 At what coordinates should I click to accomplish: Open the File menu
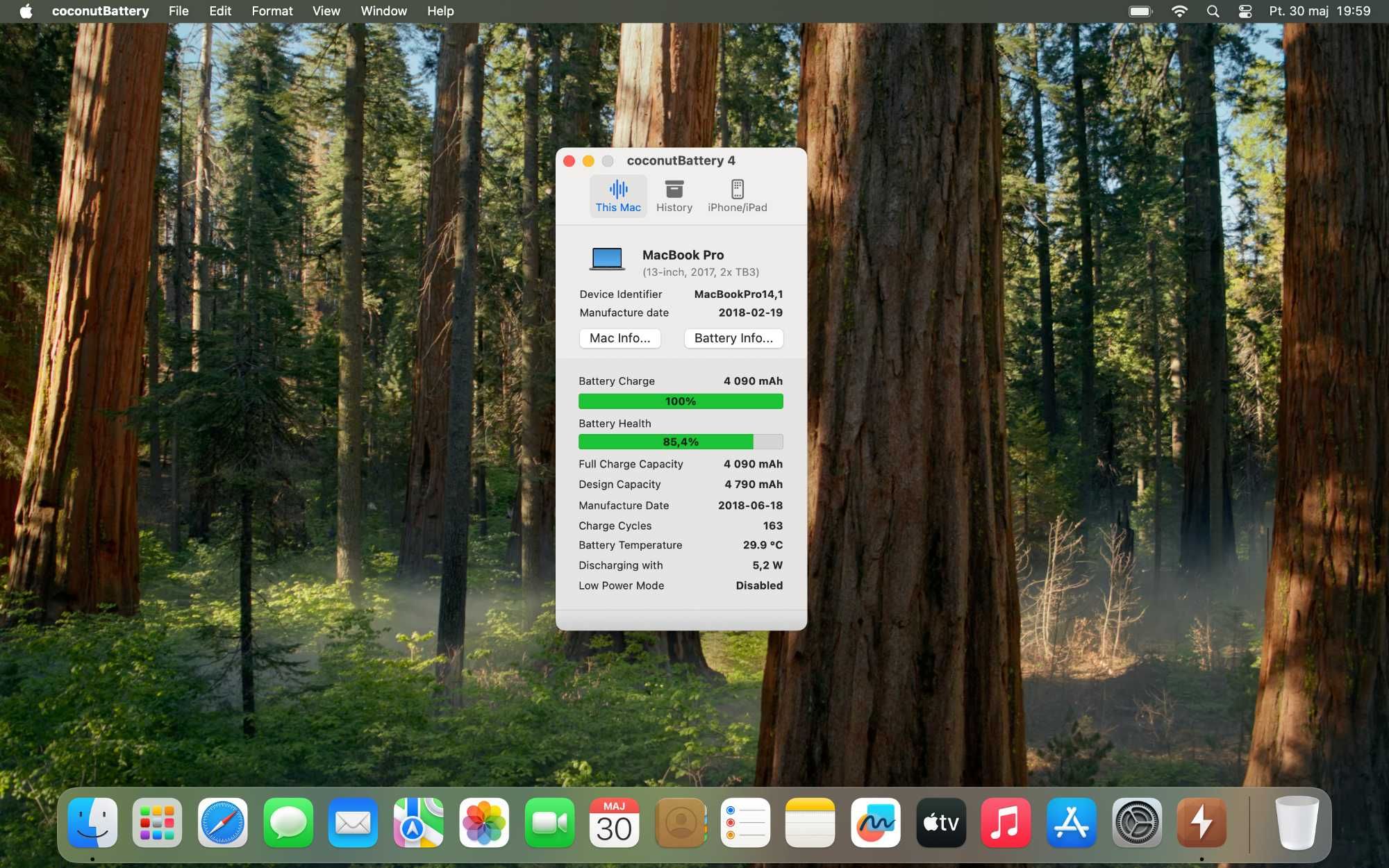click(x=178, y=11)
